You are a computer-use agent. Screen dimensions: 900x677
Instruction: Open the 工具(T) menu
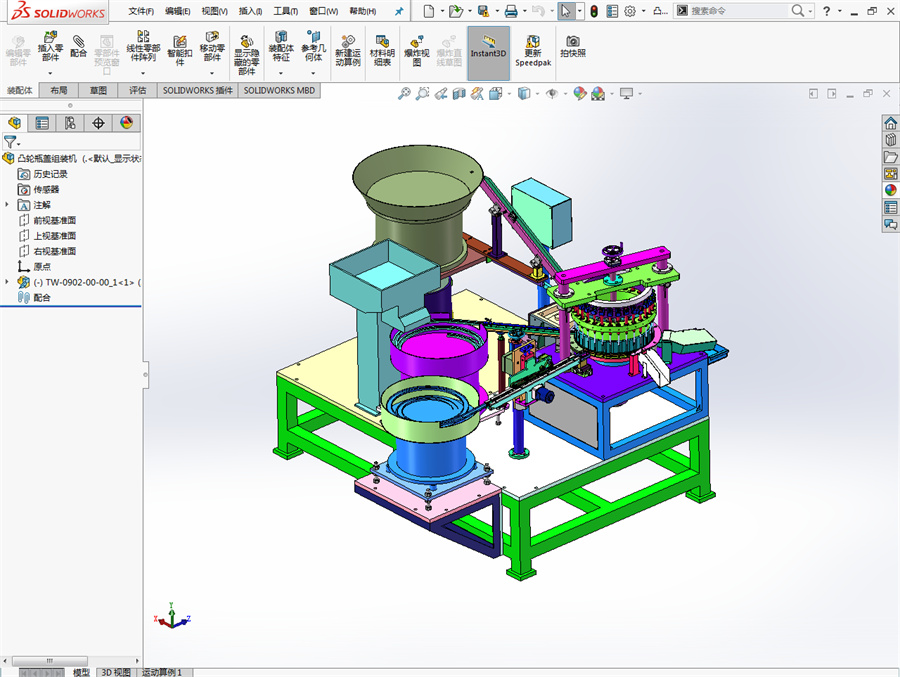285,11
